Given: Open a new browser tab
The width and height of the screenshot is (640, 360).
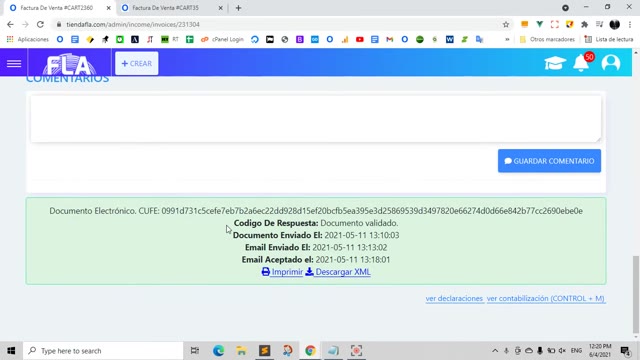Looking at the screenshot, I should [238, 8].
